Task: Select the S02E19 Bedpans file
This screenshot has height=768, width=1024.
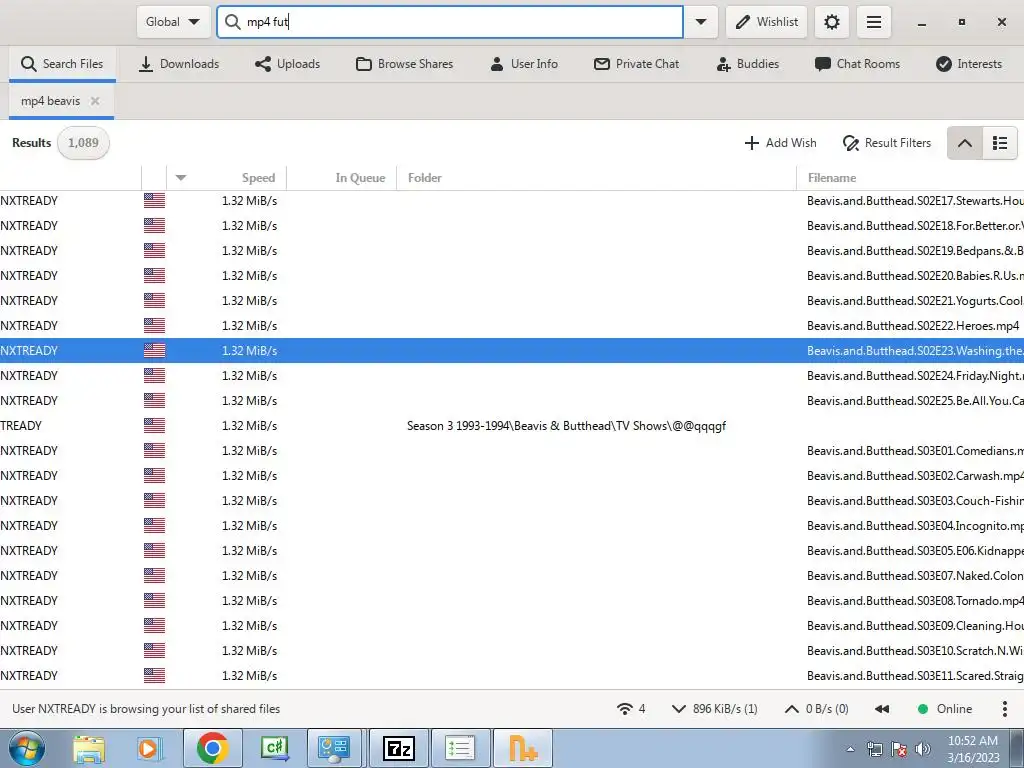Action: (x=512, y=251)
